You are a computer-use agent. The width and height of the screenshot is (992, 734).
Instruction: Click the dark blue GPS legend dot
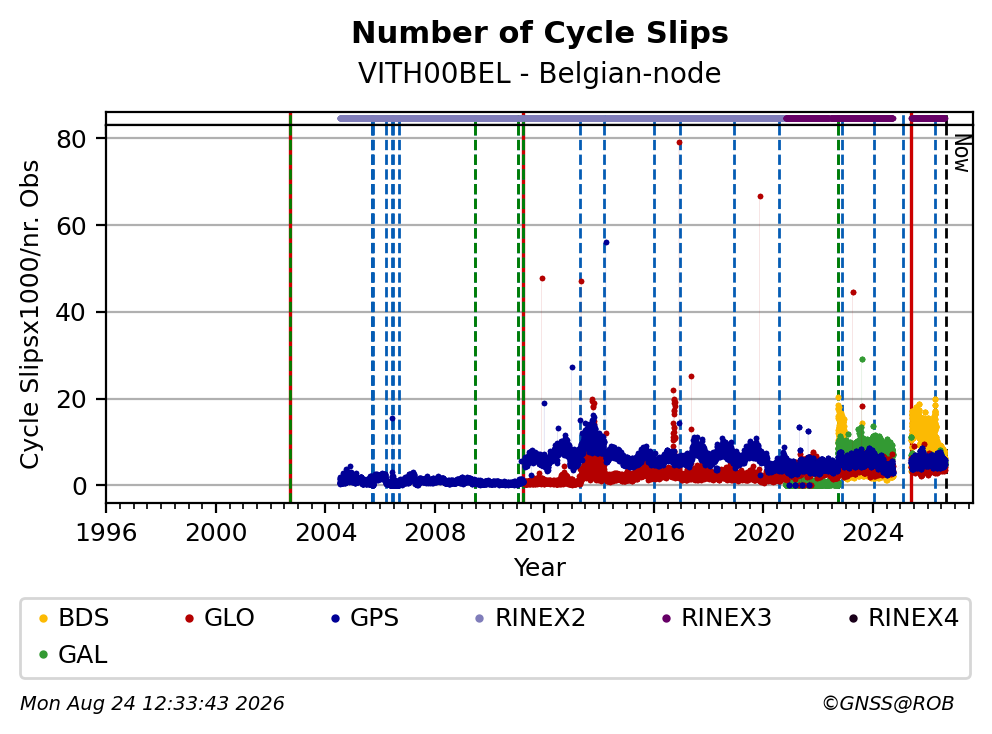pos(335,618)
